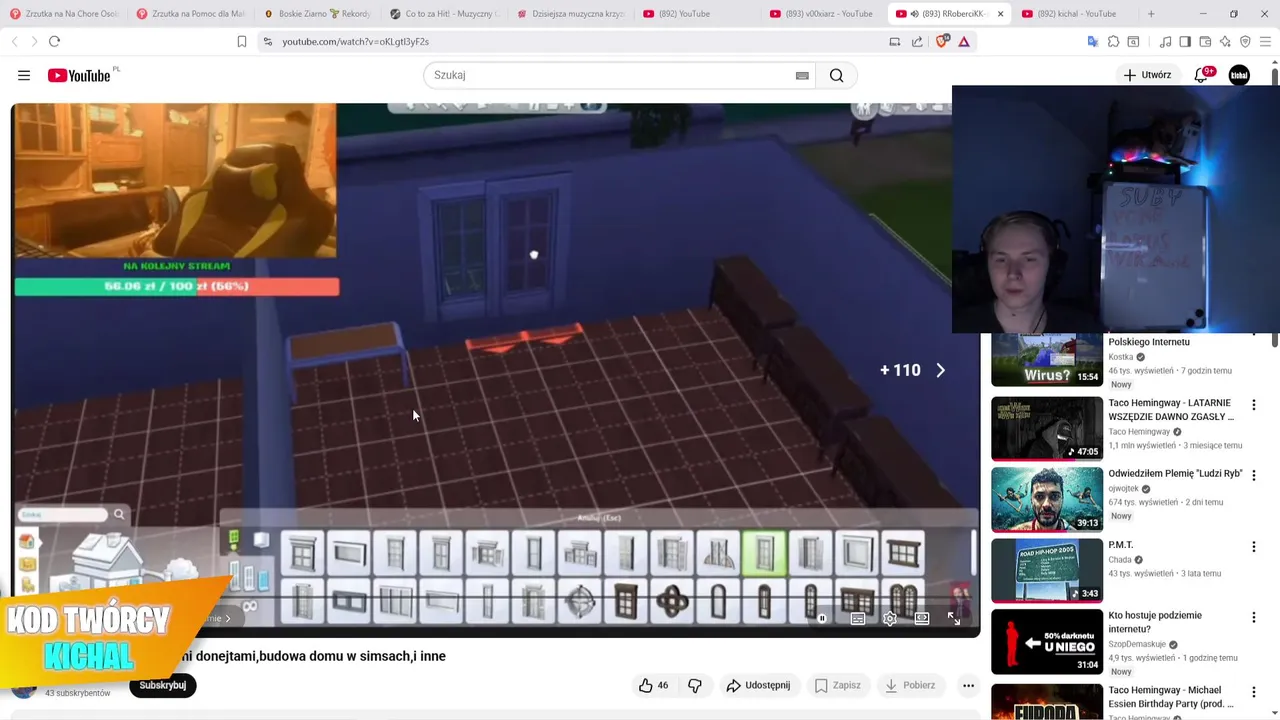Bookmark this page in the toolbar
Viewport: 1280px width, 720px height.
tap(242, 41)
